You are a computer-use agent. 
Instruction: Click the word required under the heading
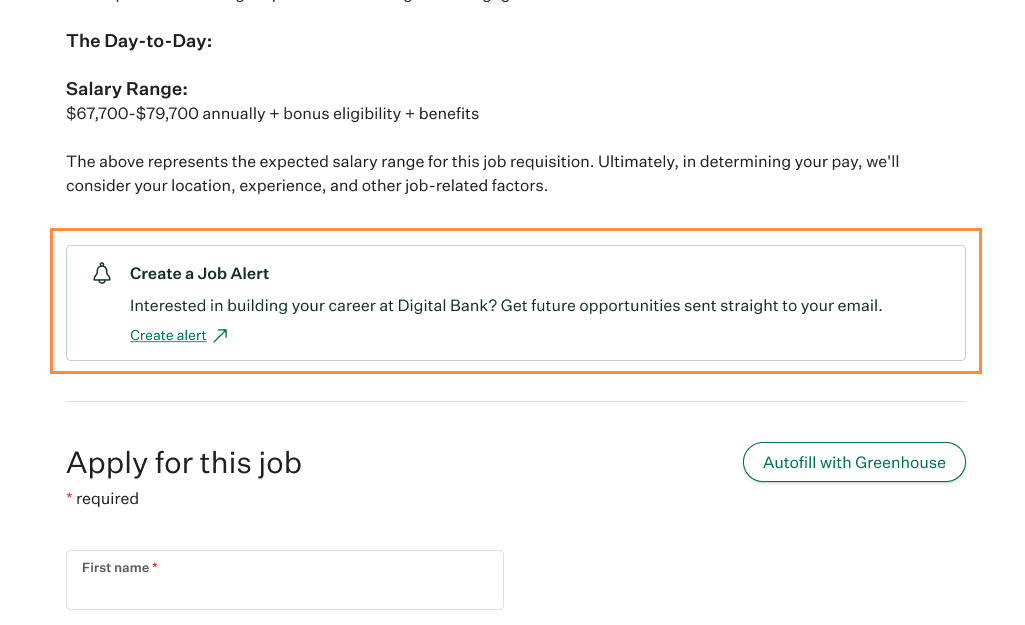(107, 499)
